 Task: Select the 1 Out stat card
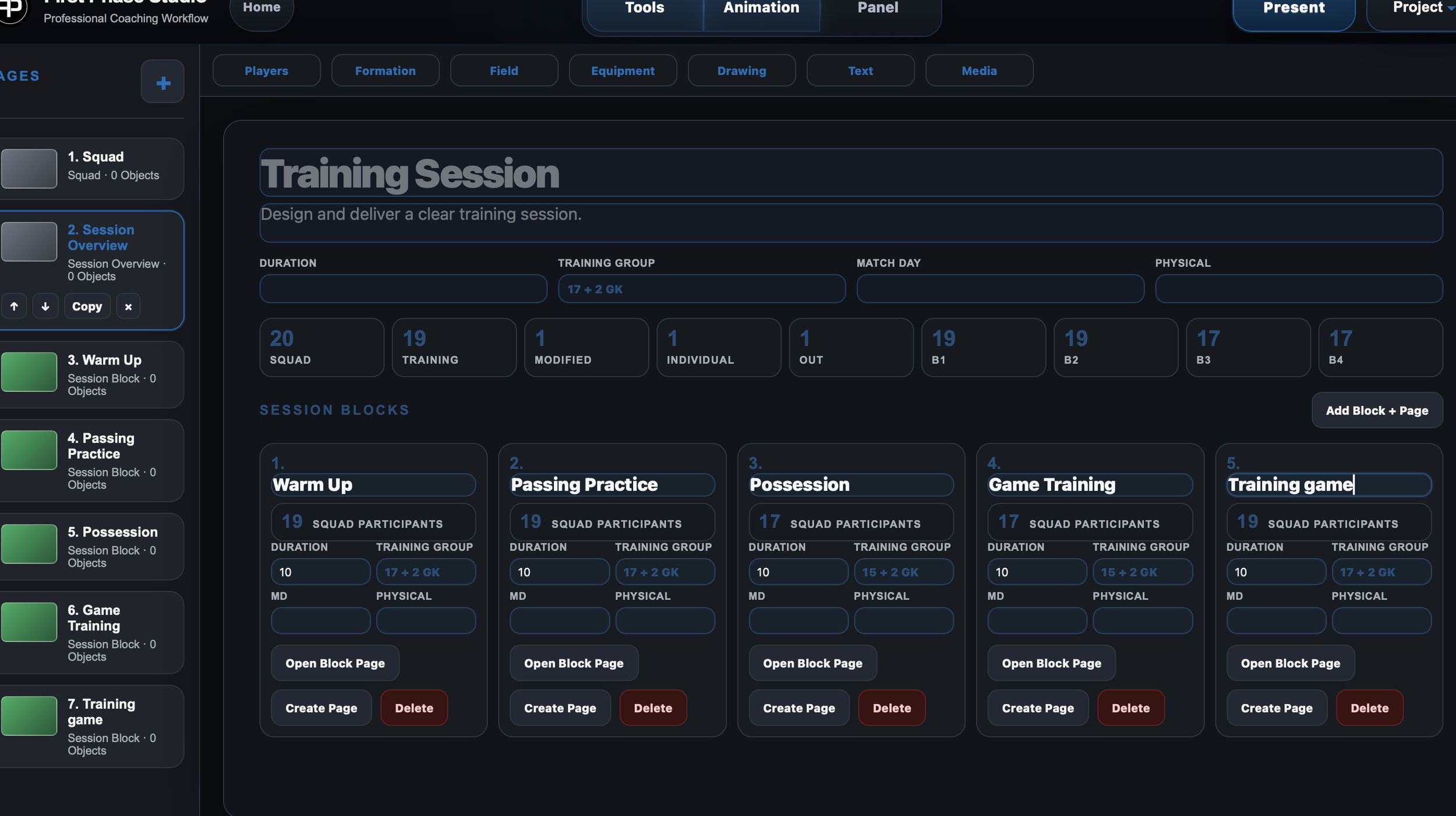tap(851, 348)
